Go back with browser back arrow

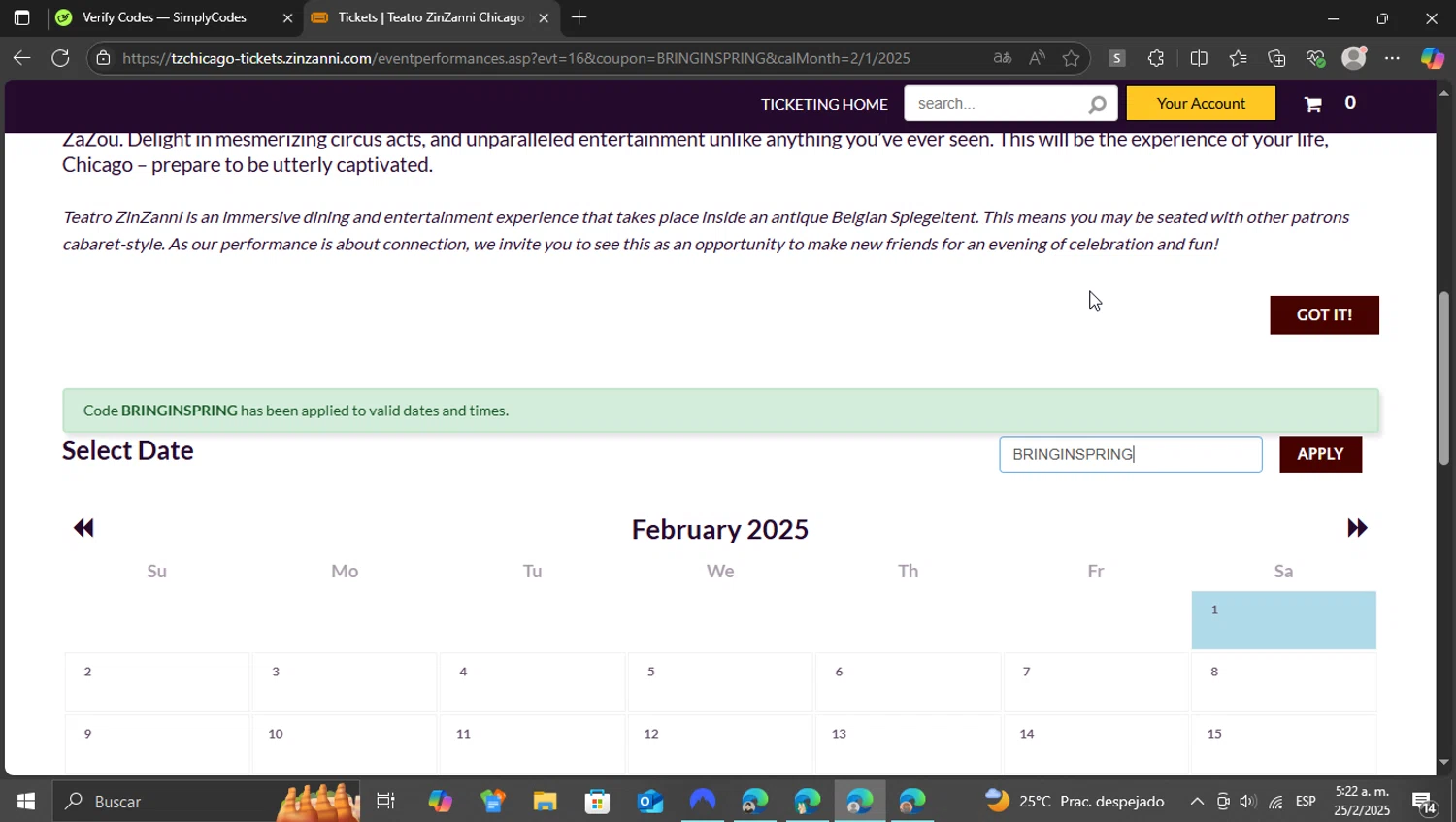click(21, 58)
